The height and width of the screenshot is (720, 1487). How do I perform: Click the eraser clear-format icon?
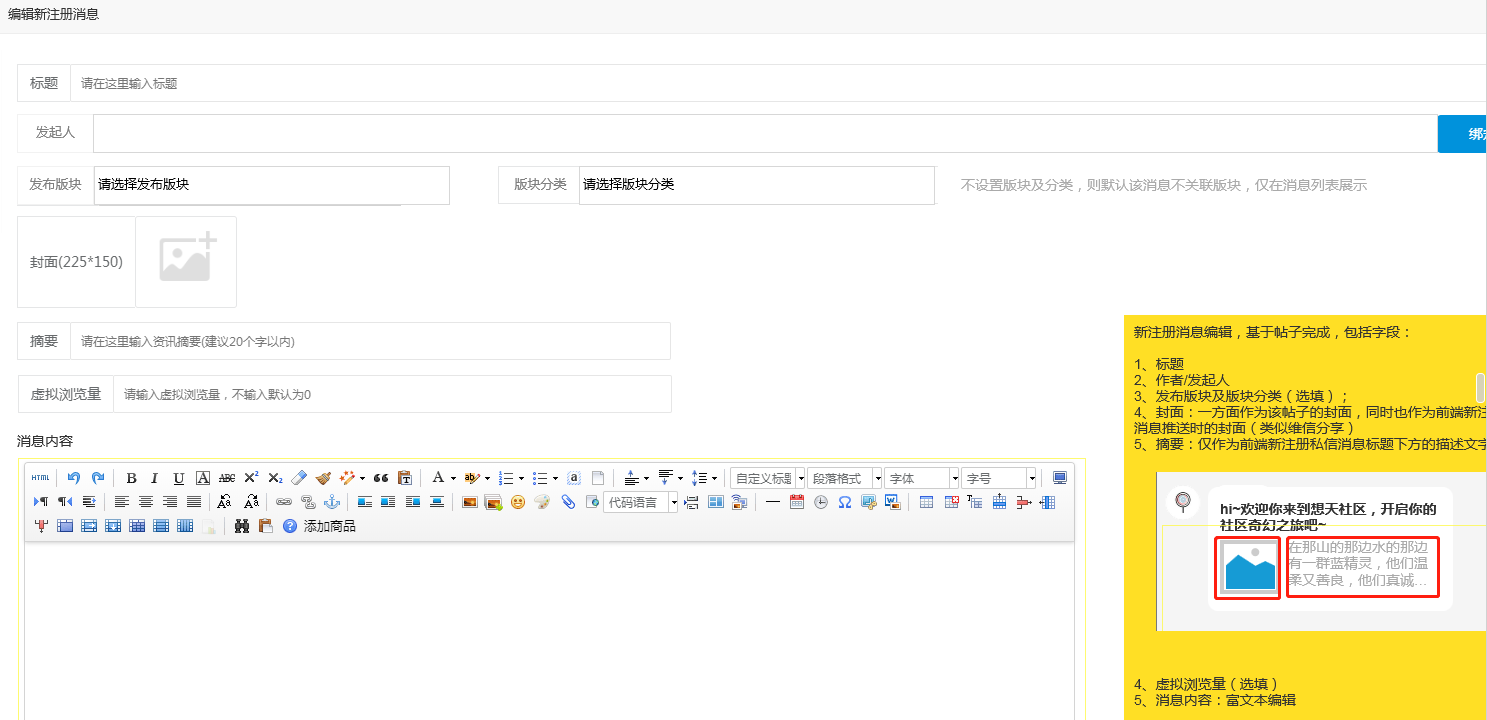tap(299, 478)
